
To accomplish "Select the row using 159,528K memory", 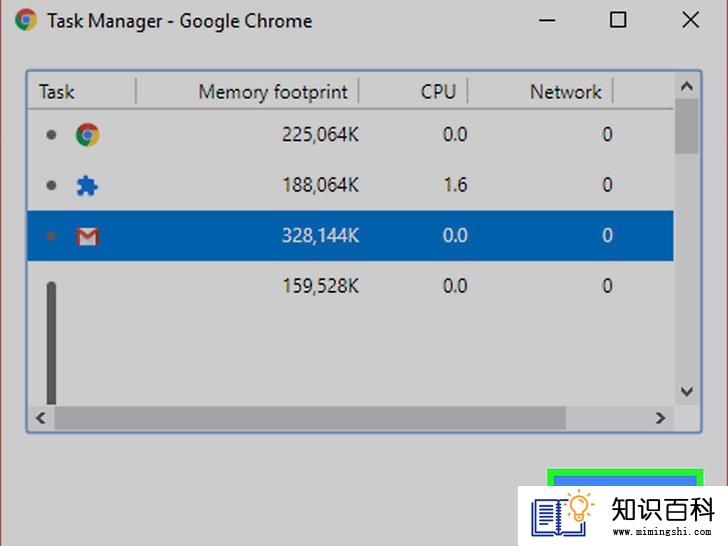I will pos(351,286).
